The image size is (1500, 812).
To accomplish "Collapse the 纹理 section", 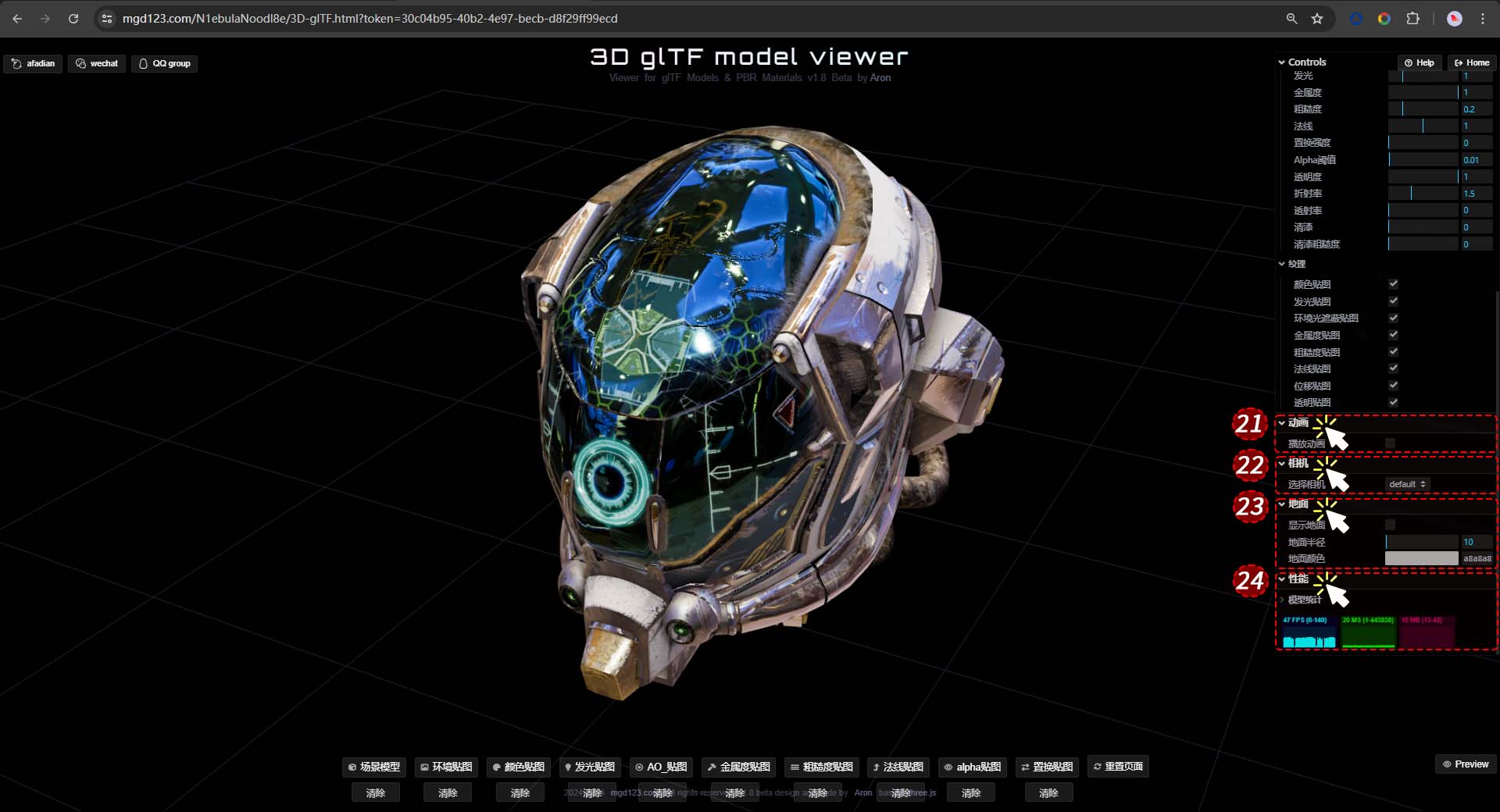I will point(1296,264).
